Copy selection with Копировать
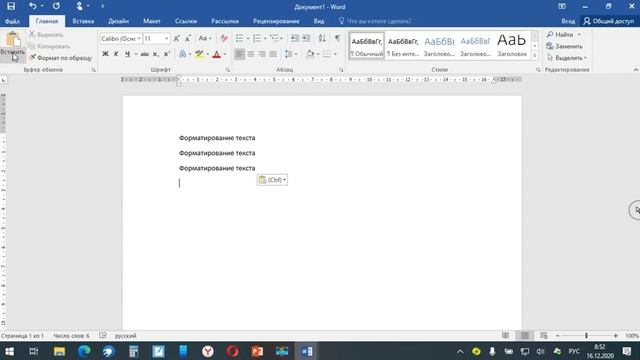640x360 pixels. [49, 46]
